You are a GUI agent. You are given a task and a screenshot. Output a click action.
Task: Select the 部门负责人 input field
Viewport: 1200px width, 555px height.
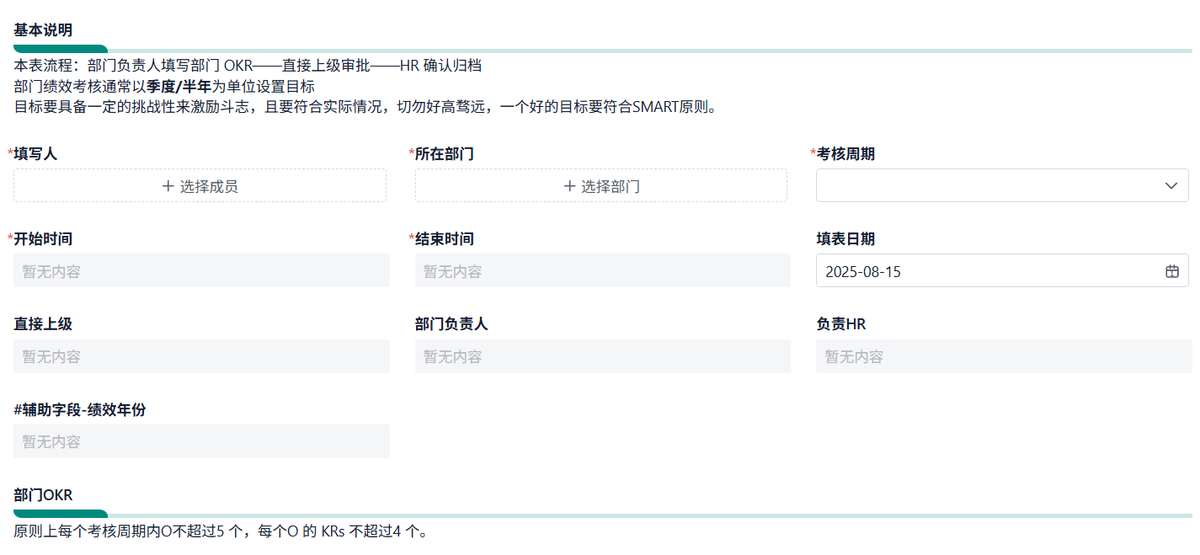(602, 357)
